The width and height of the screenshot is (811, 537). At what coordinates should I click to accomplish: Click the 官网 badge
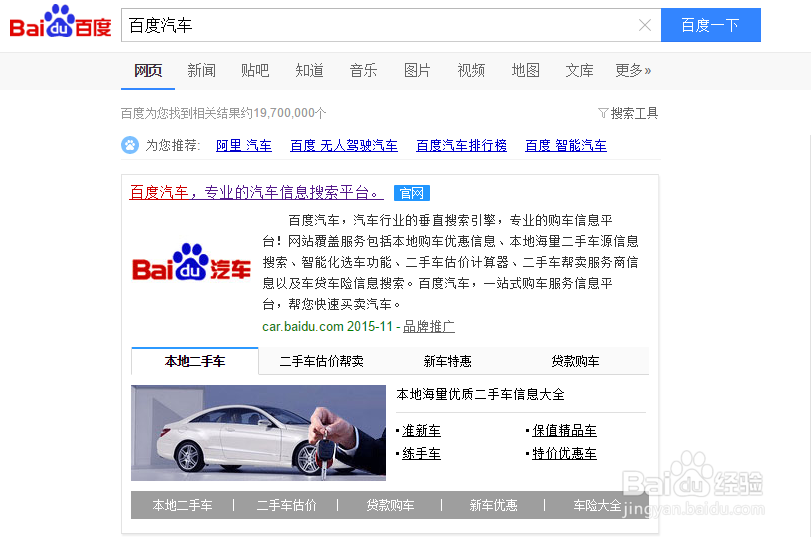click(x=412, y=193)
